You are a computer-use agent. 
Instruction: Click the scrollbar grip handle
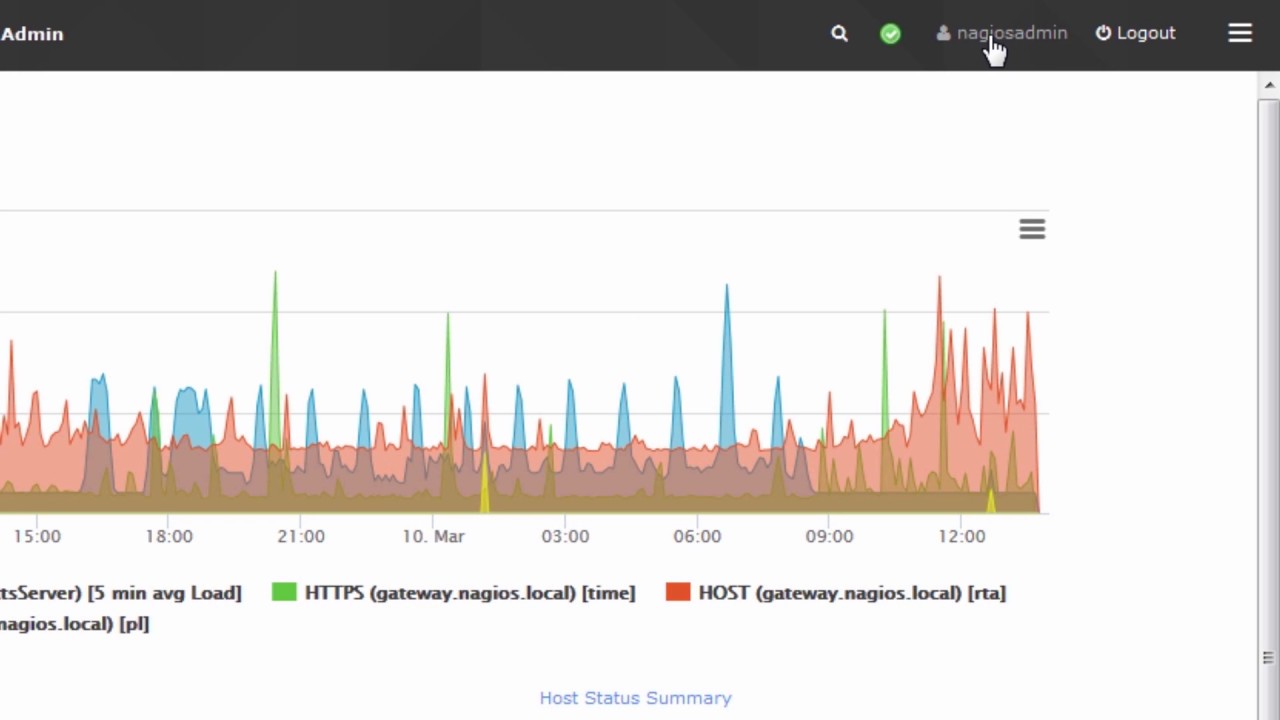click(1268, 657)
